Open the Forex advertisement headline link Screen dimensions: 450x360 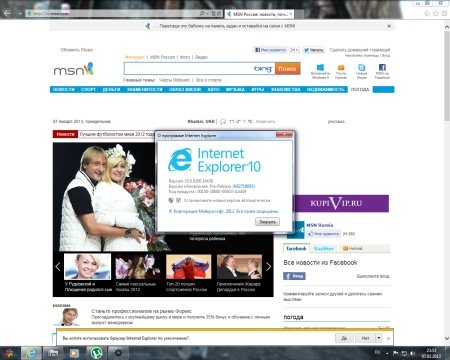[141, 311]
